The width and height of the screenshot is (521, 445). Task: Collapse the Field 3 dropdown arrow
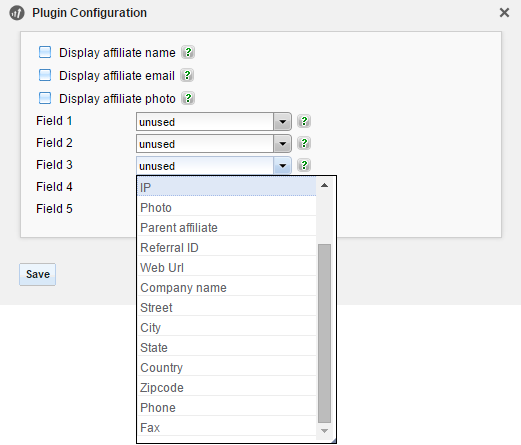coord(282,166)
